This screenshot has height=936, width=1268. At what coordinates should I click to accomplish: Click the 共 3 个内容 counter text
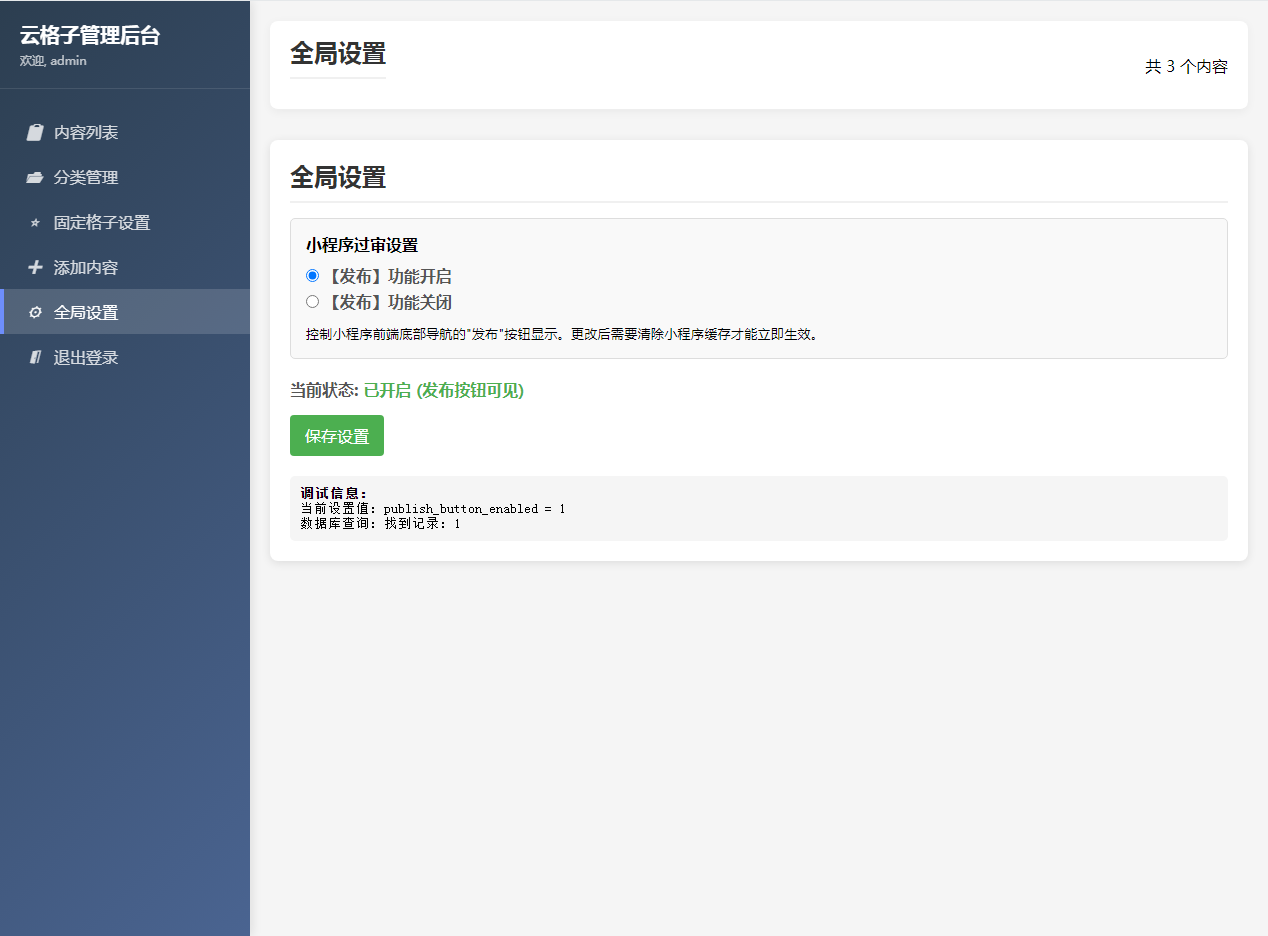pyautogui.click(x=1185, y=67)
